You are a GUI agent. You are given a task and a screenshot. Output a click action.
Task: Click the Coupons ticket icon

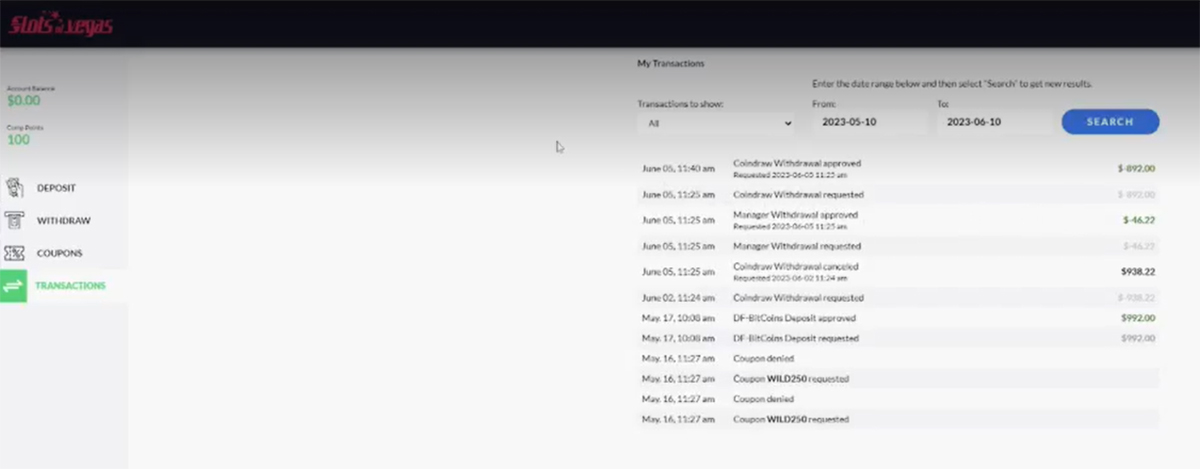(x=15, y=253)
